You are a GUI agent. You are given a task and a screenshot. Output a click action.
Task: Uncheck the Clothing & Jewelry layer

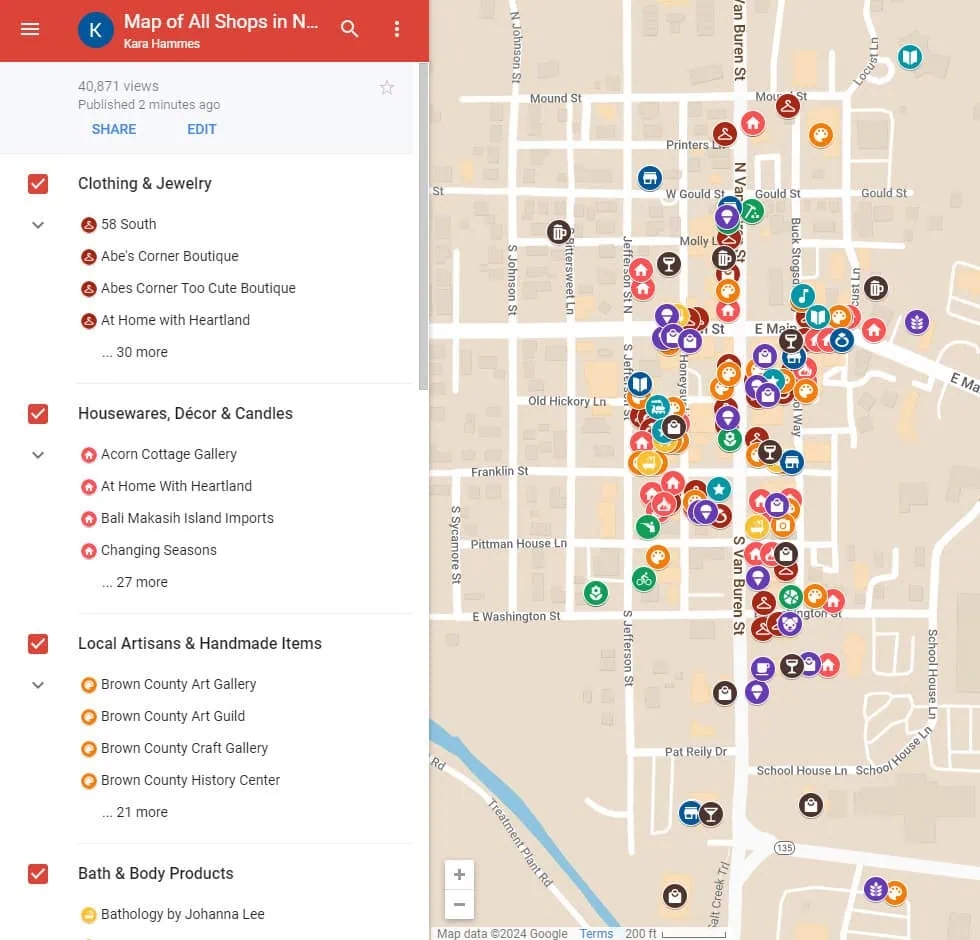[x=38, y=184]
